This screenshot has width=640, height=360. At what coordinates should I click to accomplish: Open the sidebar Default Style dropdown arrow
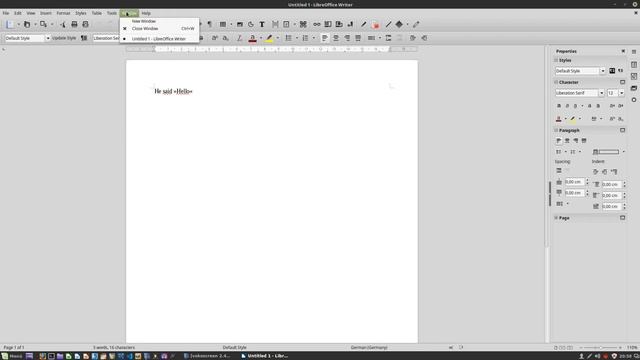click(602, 71)
